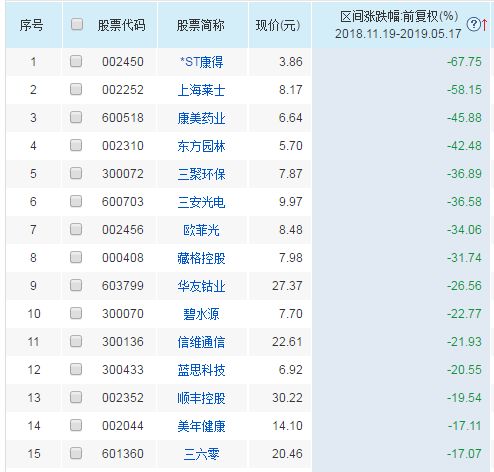Viewport: 494px width, 472px height.
Task: Click the 序号 column header
Action: point(31,25)
